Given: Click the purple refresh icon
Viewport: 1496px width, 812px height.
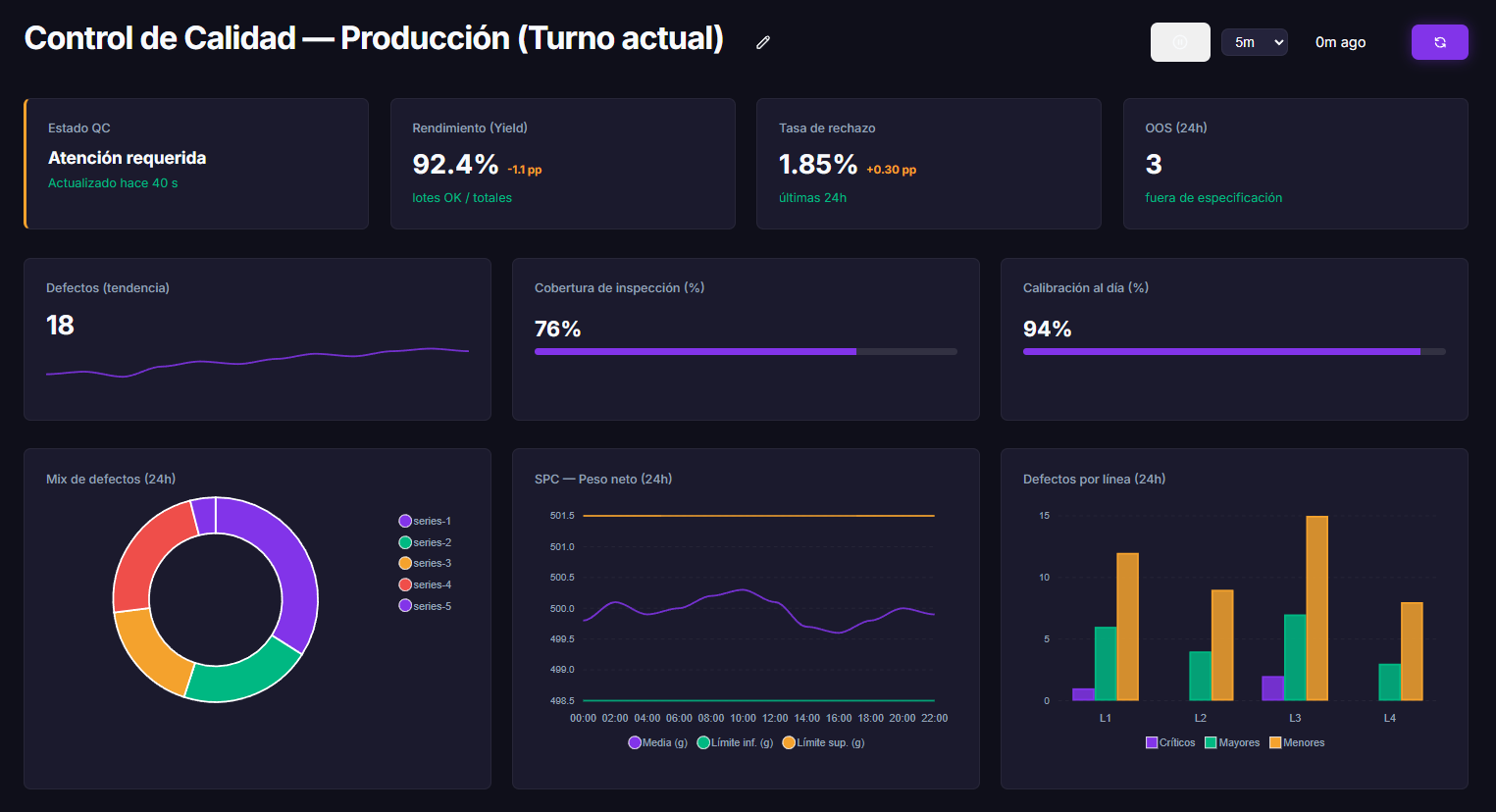Looking at the screenshot, I should [1439, 42].
